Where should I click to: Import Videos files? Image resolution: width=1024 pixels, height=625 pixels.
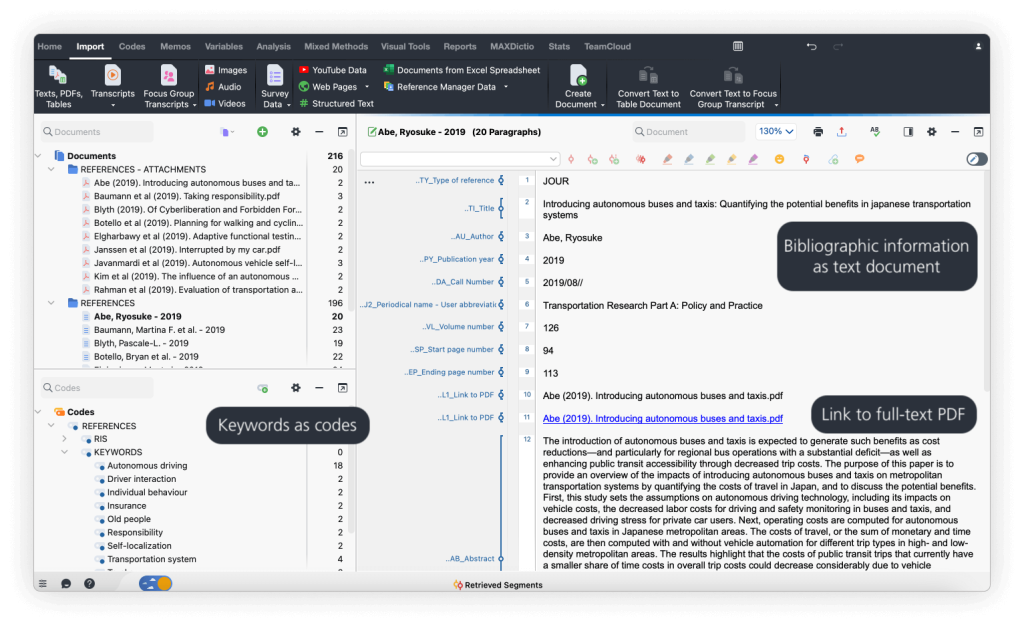[x=225, y=103]
